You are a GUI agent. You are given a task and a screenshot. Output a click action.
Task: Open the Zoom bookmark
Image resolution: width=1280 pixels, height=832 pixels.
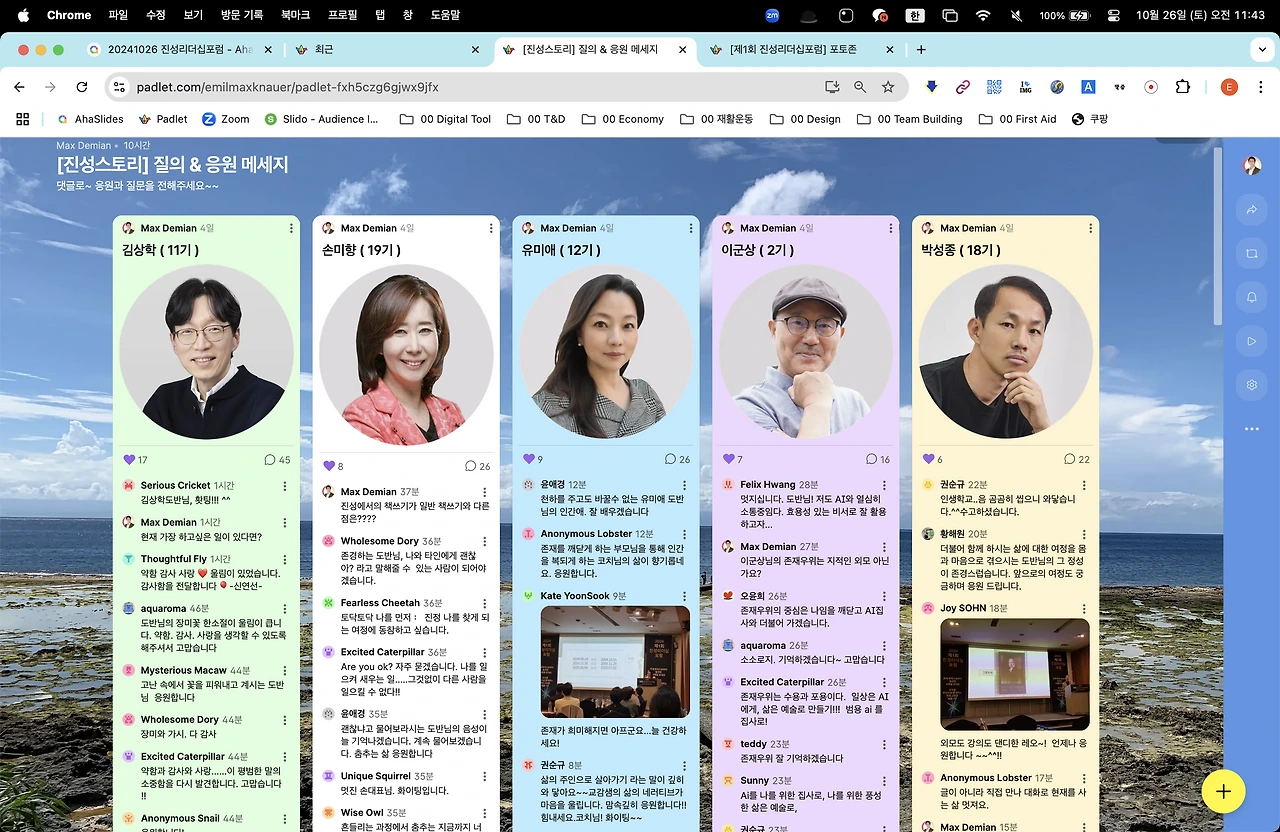tap(226, 119)
